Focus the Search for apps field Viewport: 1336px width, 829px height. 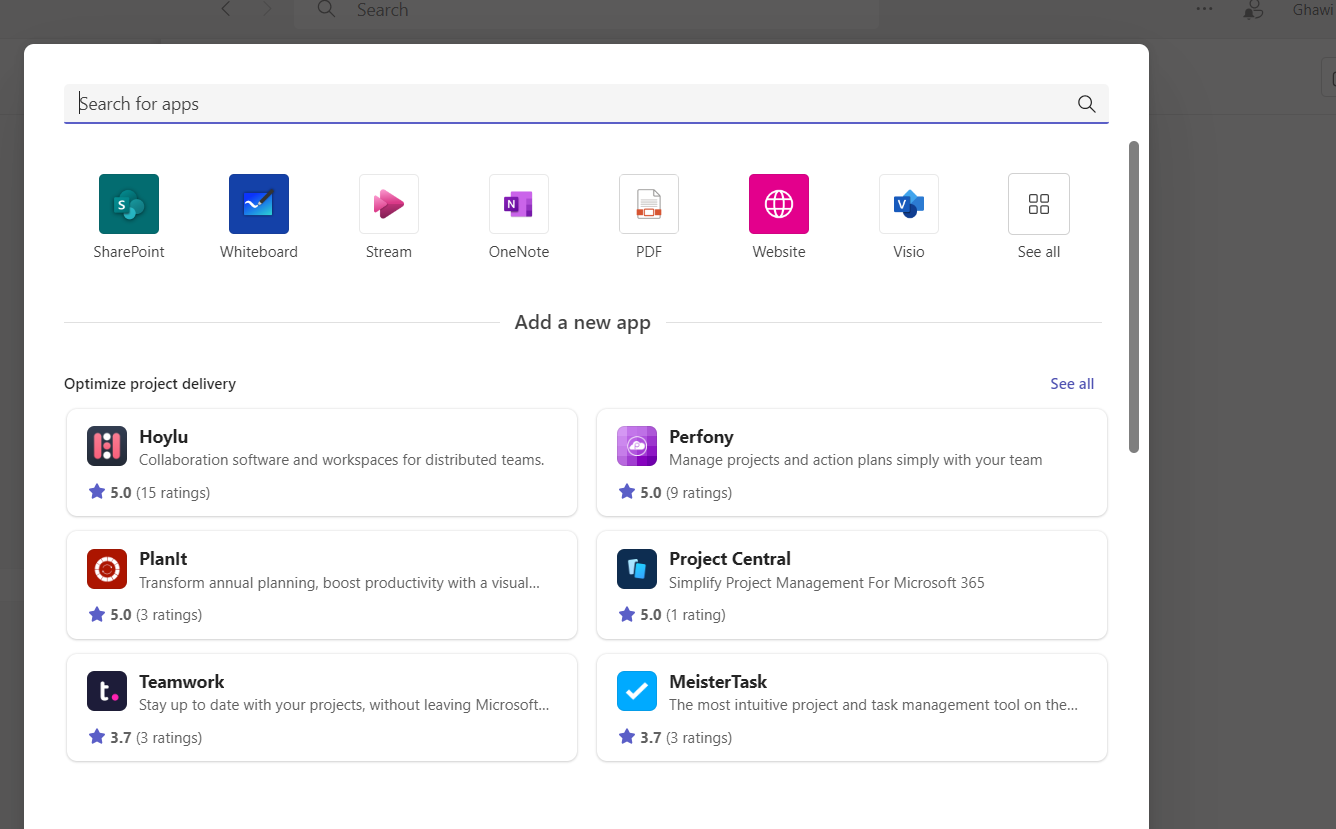point(586,104)
